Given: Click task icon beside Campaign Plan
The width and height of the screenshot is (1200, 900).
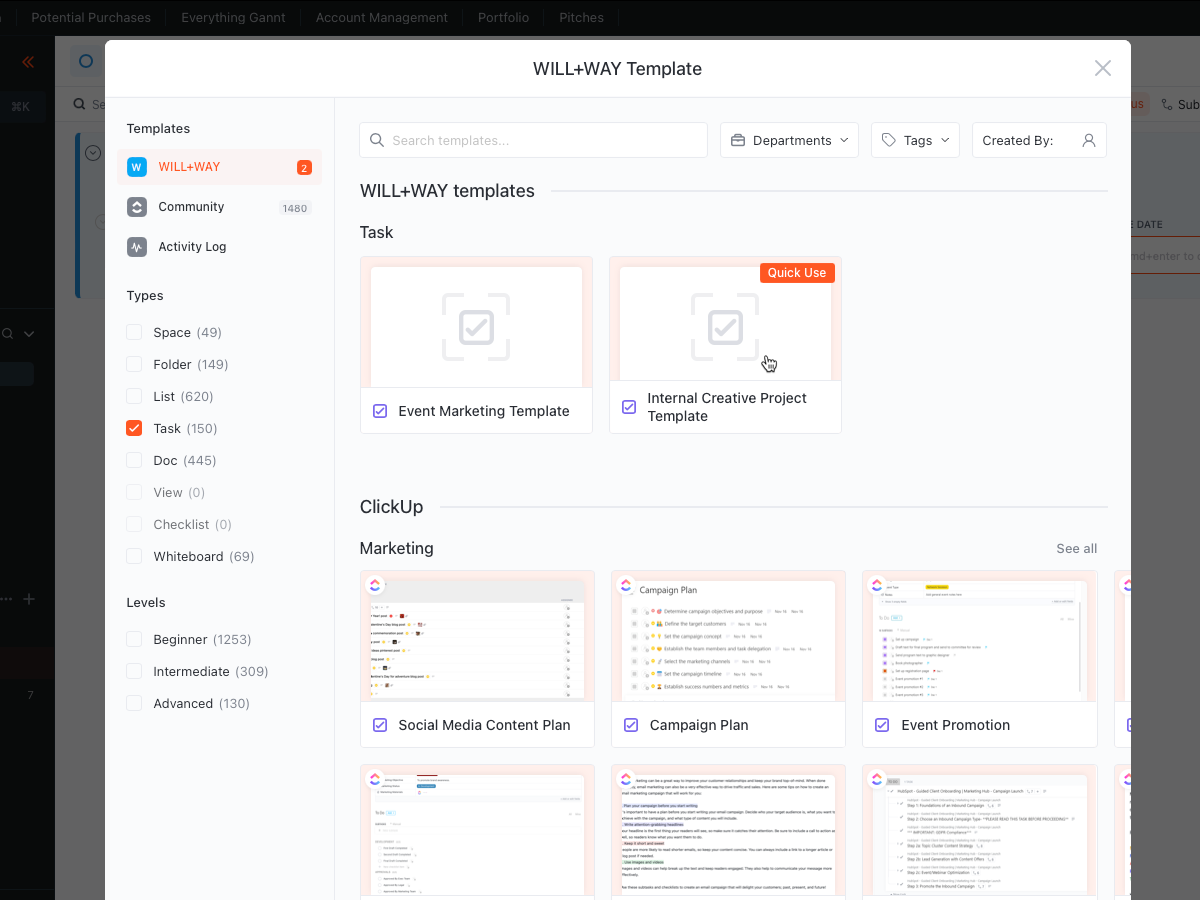Looking at the screenshot, I should pos(631,725).
